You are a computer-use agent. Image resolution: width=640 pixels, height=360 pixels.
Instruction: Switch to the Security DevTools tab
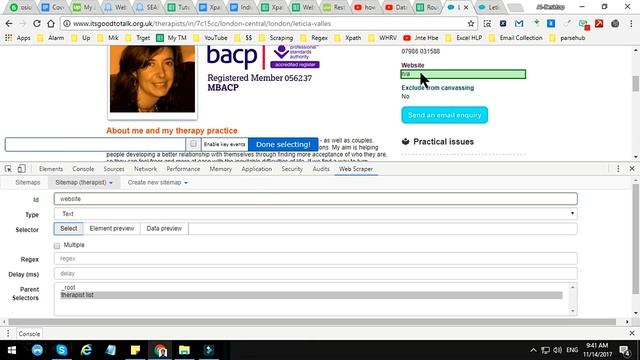click(292, 169)
